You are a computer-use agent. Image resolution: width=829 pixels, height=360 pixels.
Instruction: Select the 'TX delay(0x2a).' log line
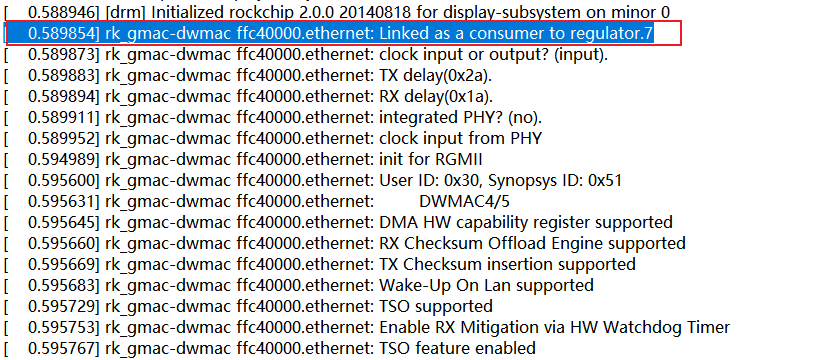[x=248, y=76]
